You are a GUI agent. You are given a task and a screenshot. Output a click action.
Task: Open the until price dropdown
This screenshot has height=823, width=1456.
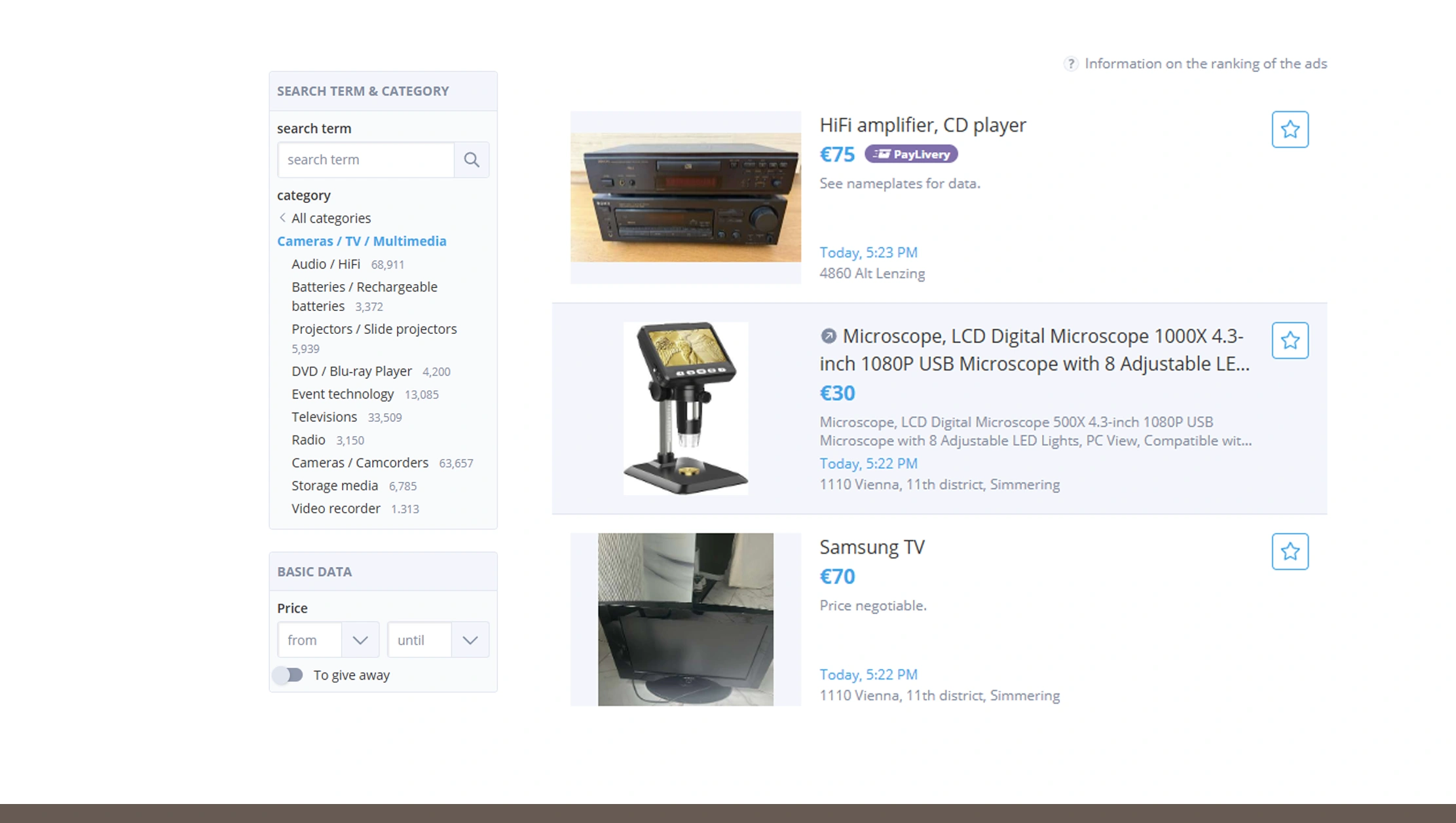469,640
